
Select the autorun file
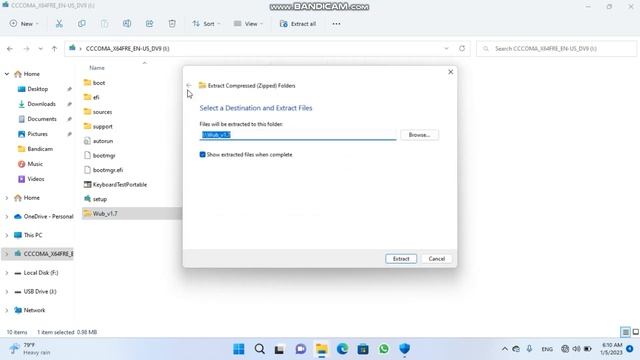click(102, 141)
